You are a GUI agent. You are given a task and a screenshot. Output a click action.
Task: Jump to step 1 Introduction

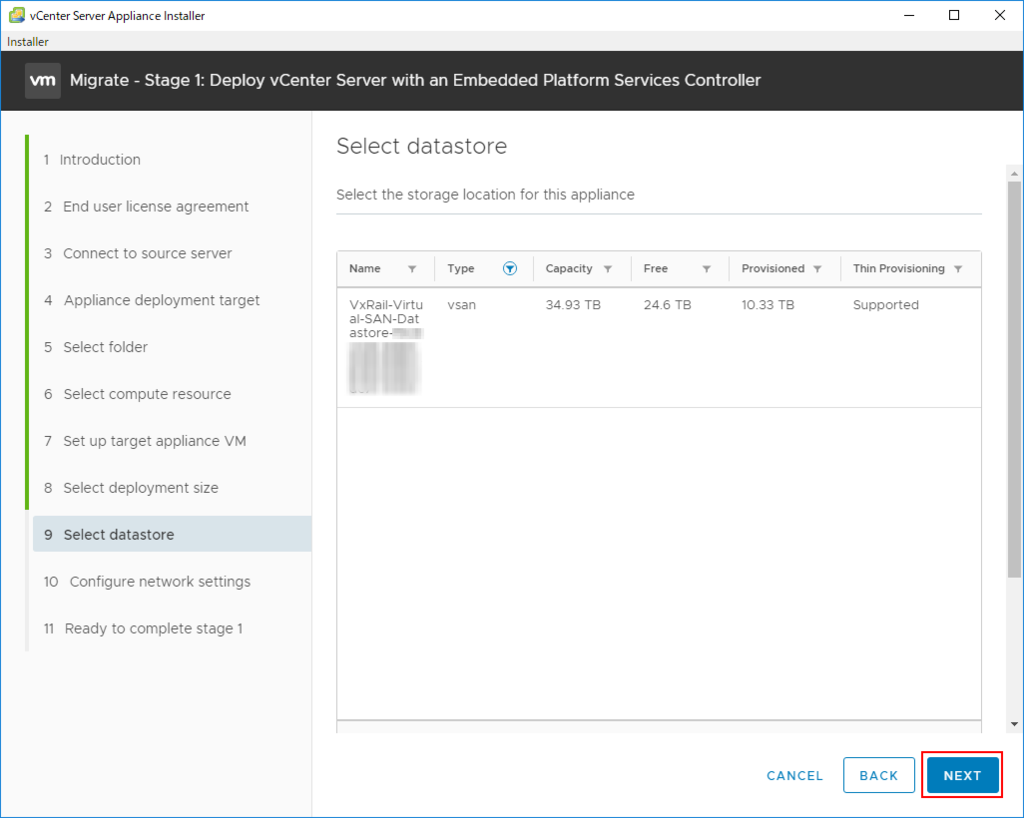(x=100, y=160)
